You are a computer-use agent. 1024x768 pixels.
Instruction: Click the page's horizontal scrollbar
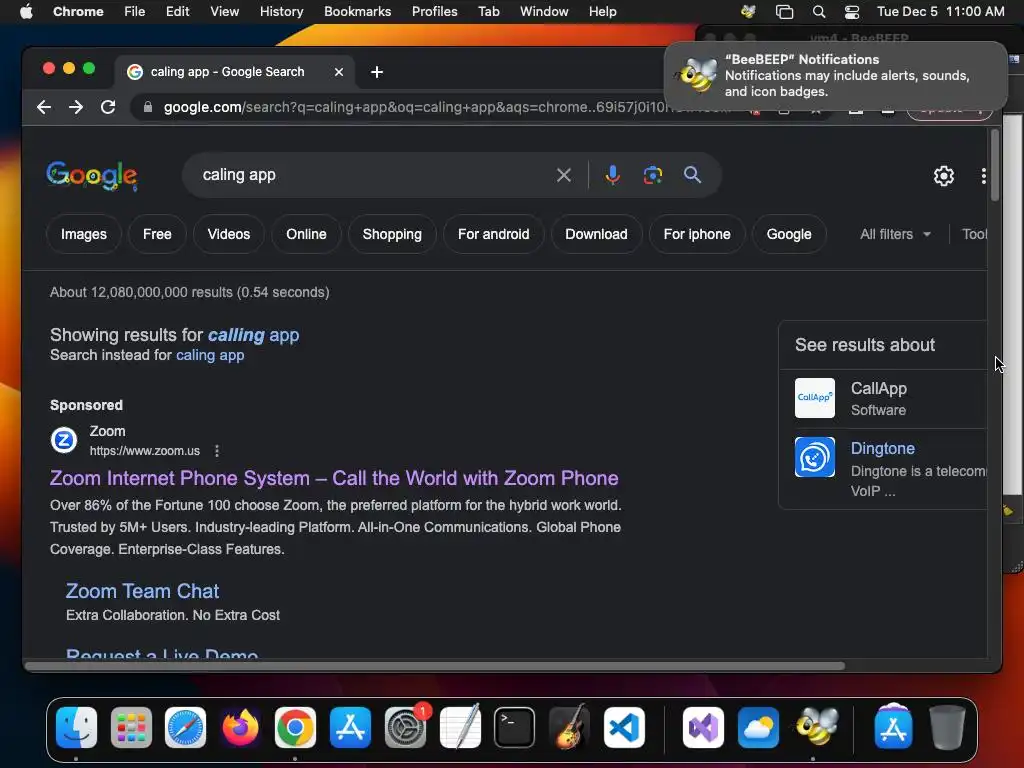[x=434, y=666]
